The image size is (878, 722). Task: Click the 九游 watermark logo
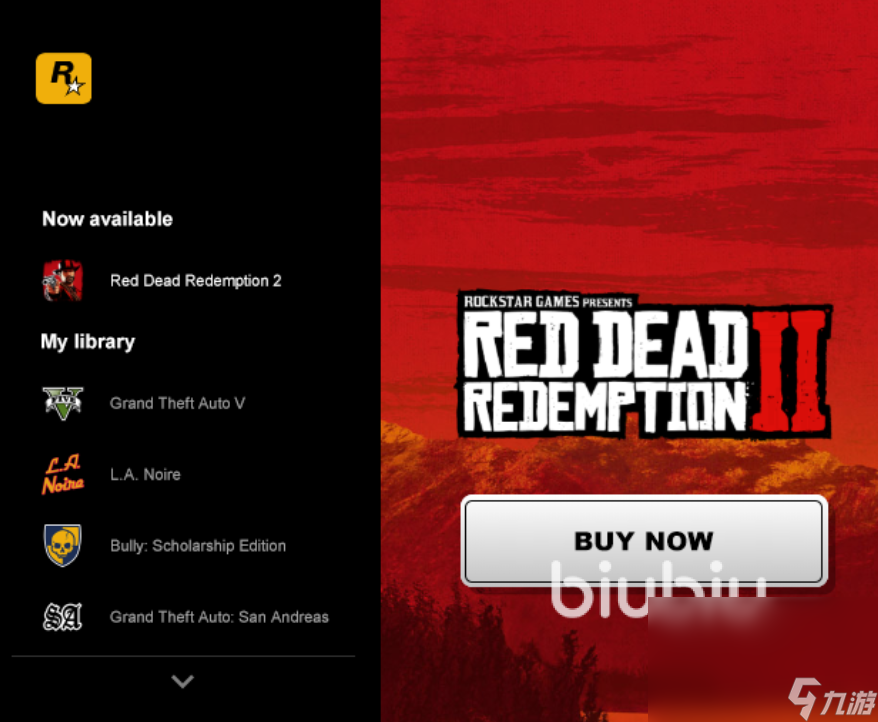click(832, 698)
